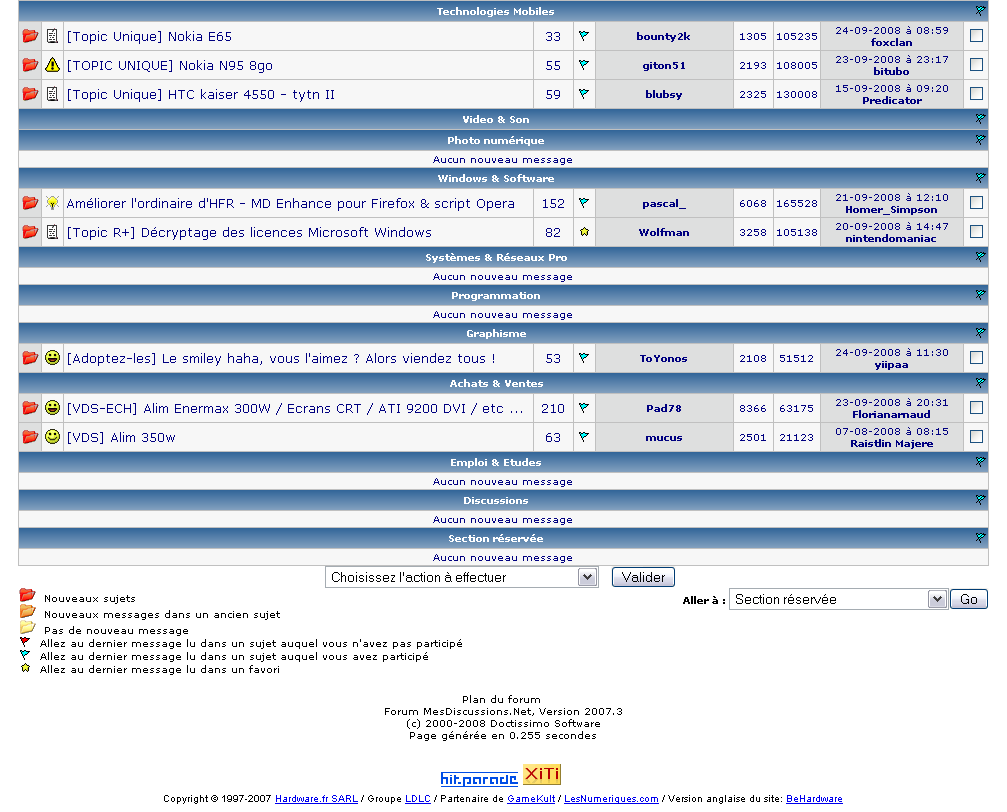Click the red folder icon for '[VDS] Alim 350w'
This screenshot has height=812, width=1007.
coord(30,437)
